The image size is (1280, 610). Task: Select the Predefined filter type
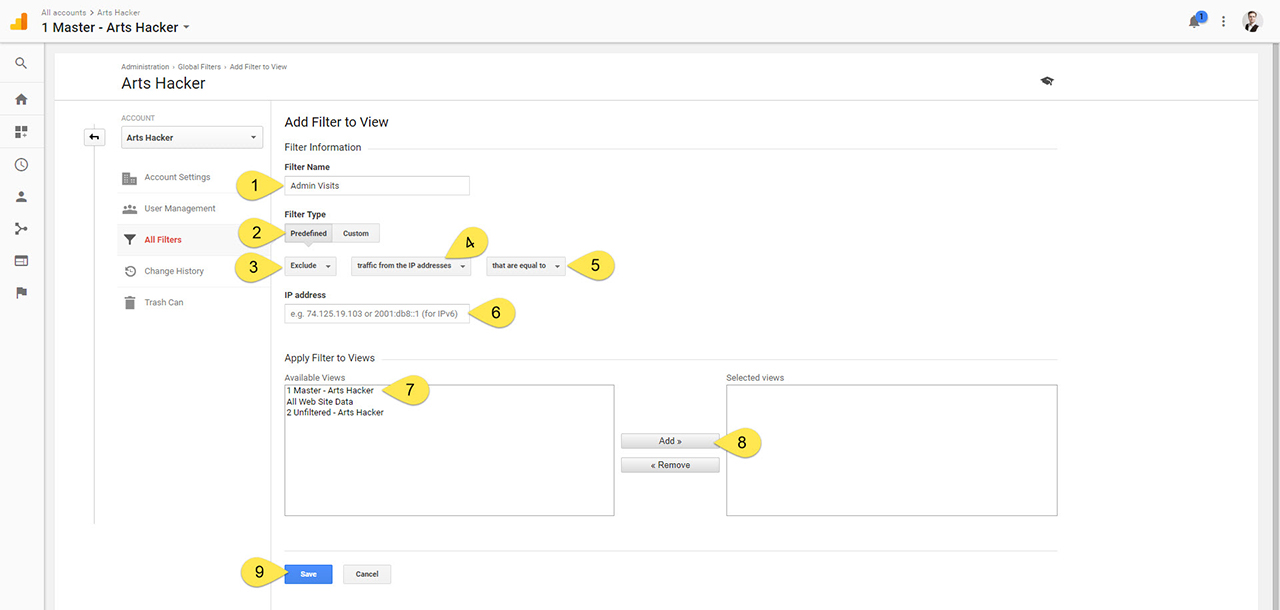[308, 234]
